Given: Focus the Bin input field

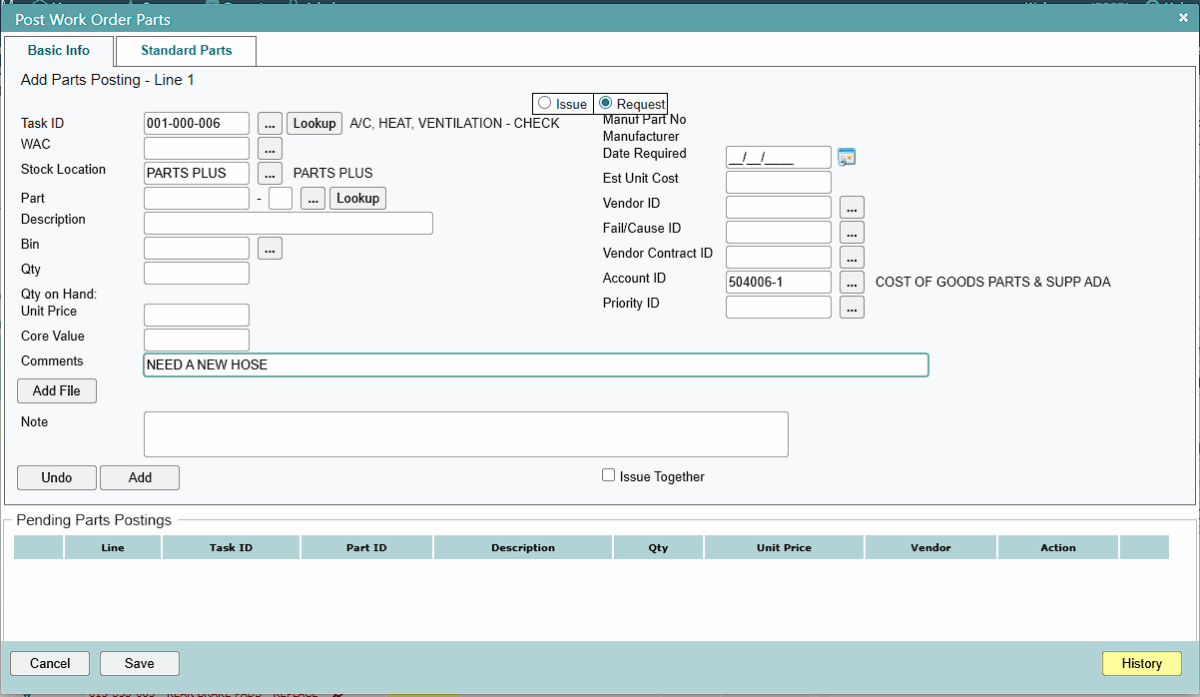Looking at the screenshot, I should pyautogui.click(x=197, y=248).
